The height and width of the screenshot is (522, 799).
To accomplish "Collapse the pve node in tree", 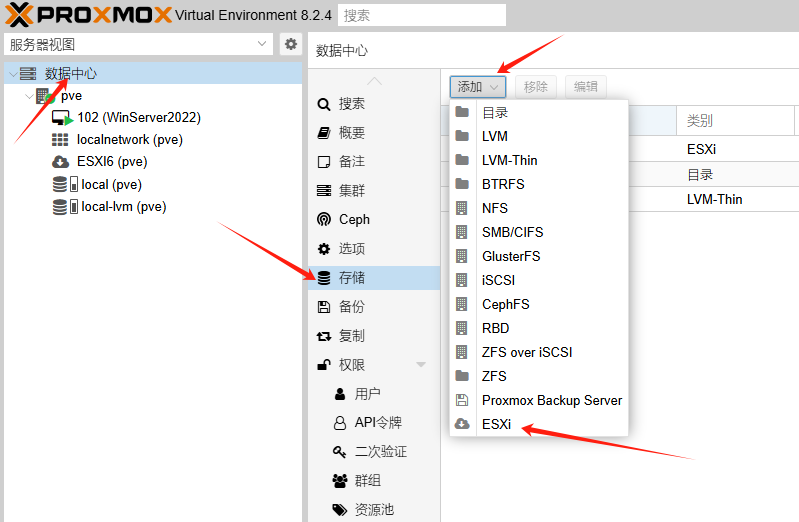I will tap(27, 97).
